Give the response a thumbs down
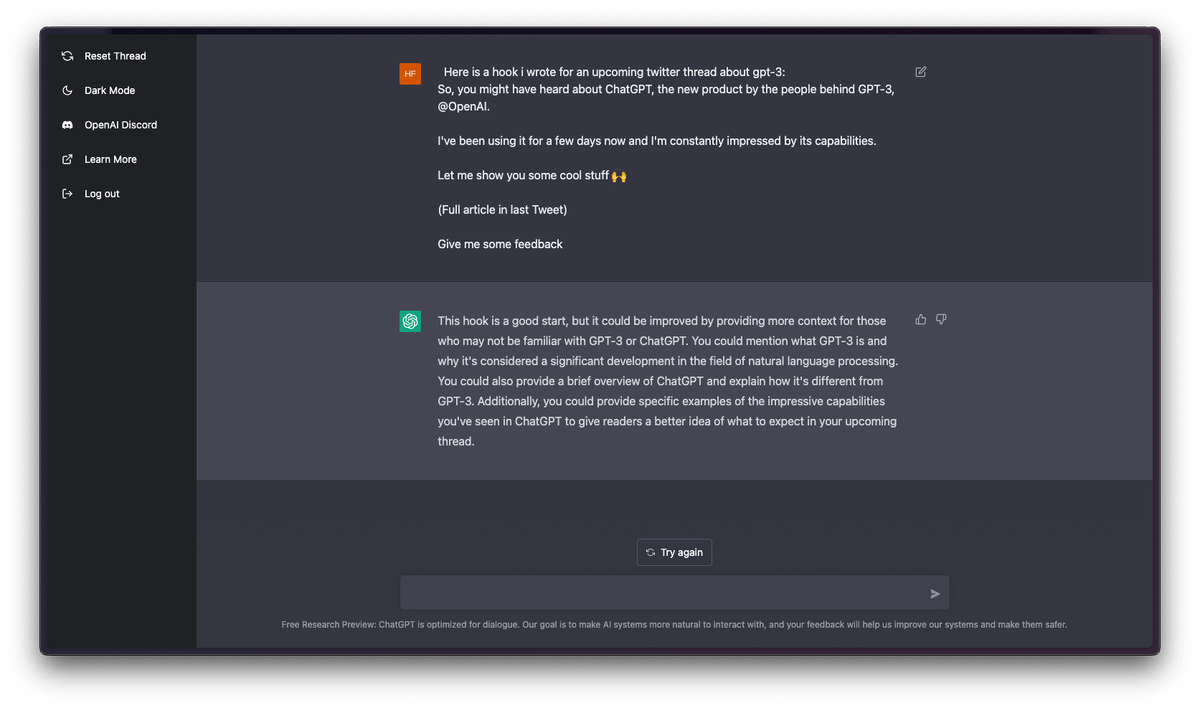1200x708 pixels. click(941, 320)
